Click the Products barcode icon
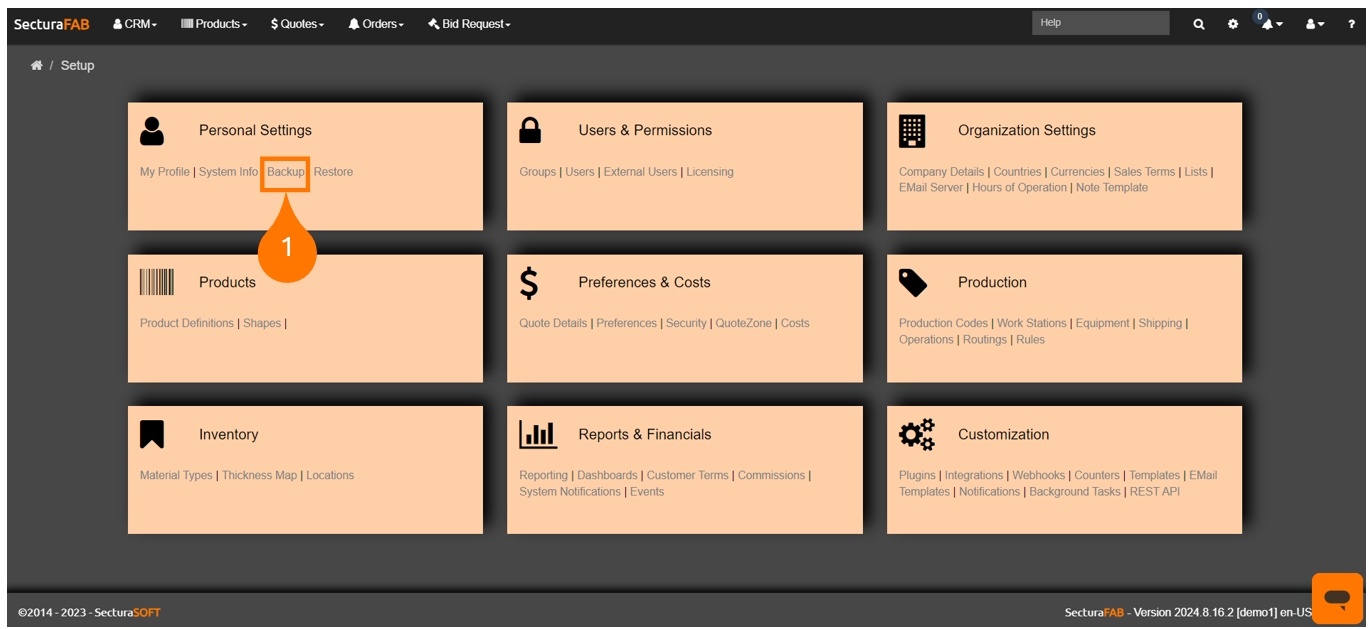 pyautogui.click(x=157, y=282)
